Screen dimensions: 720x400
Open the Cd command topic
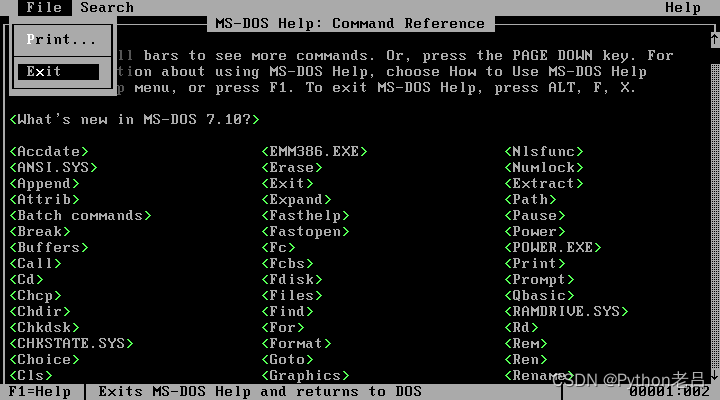[x=27, y=280]
